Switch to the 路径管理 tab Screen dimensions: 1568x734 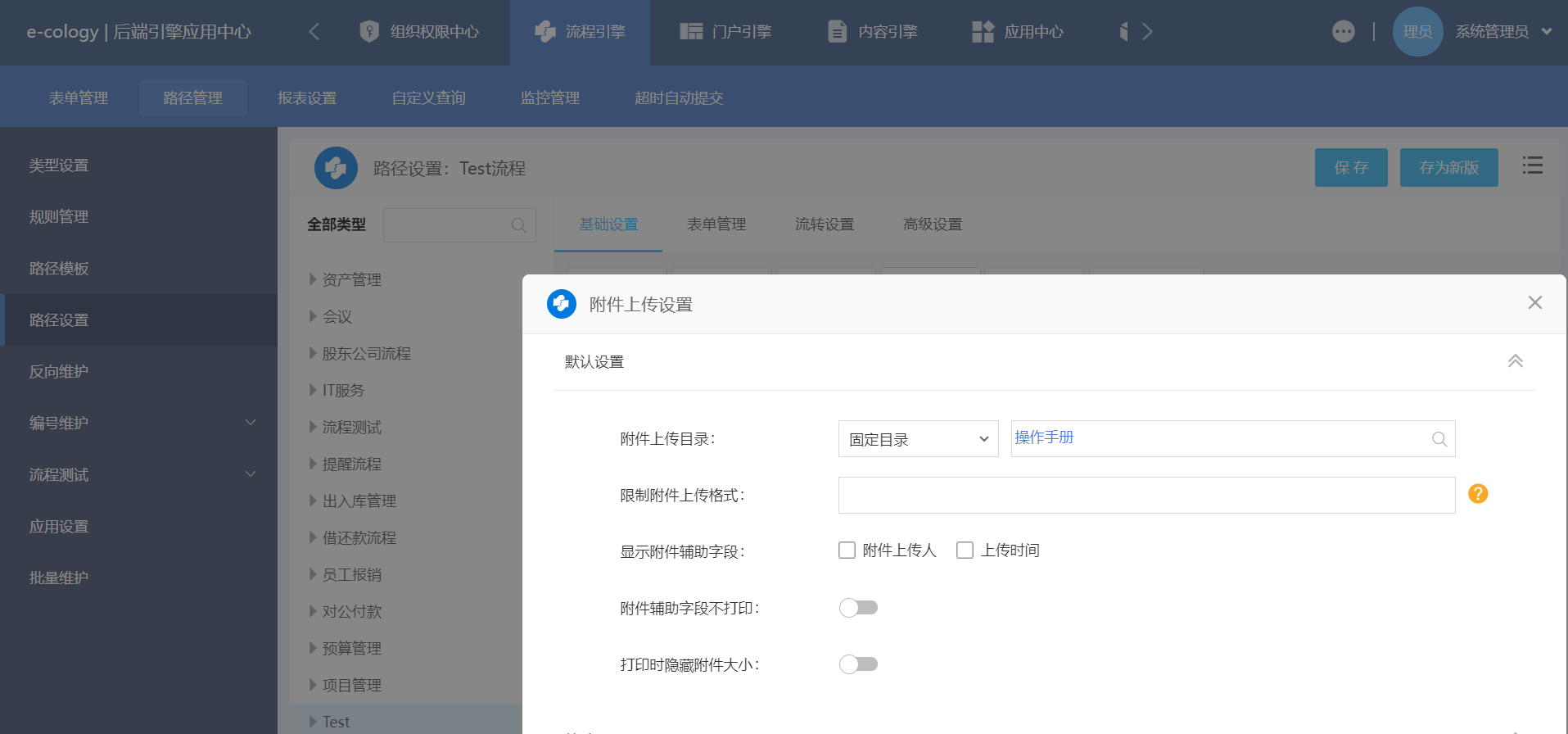tap(193, 97)
